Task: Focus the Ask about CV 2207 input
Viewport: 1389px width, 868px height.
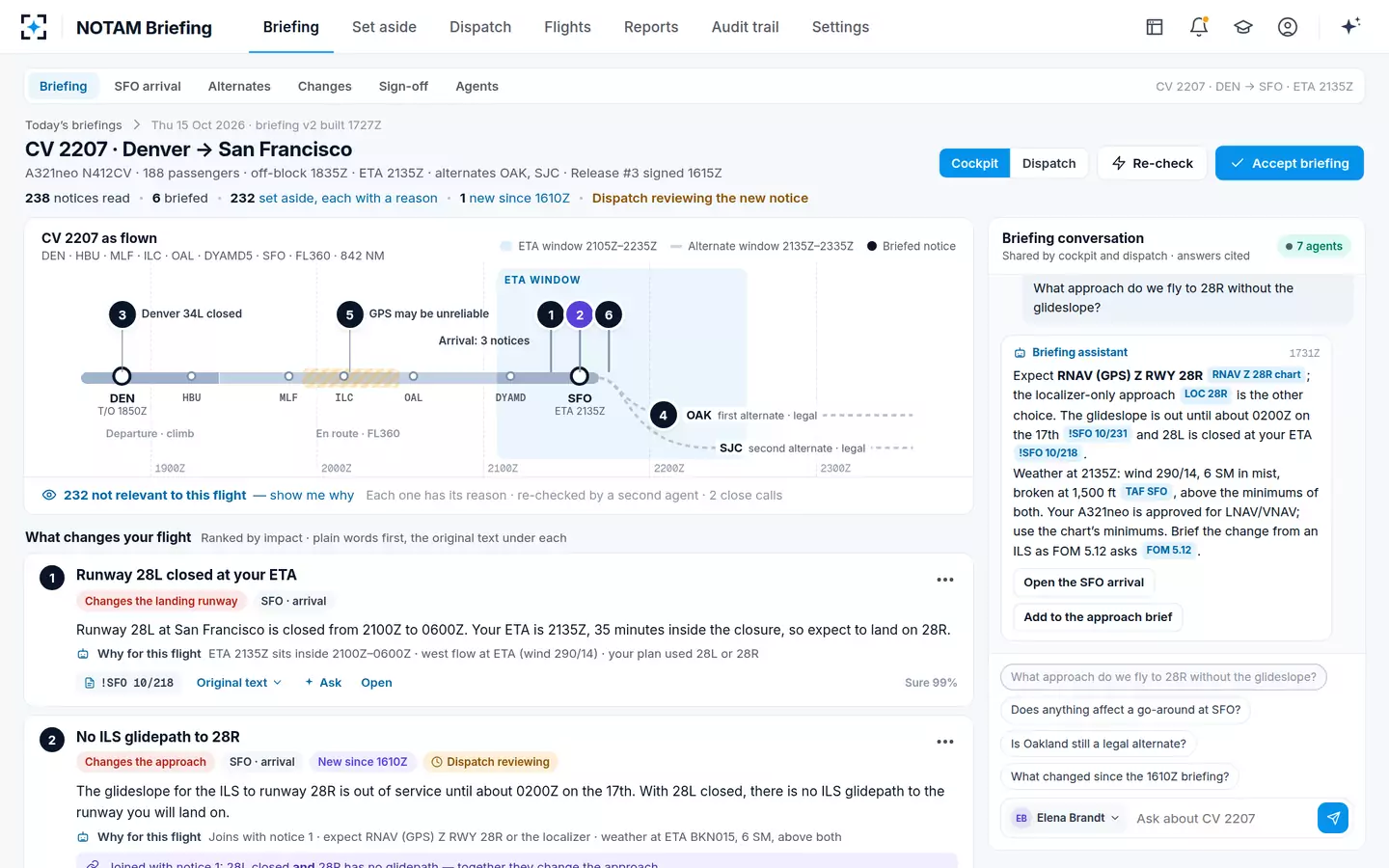Action: [x=1223, y=819]
